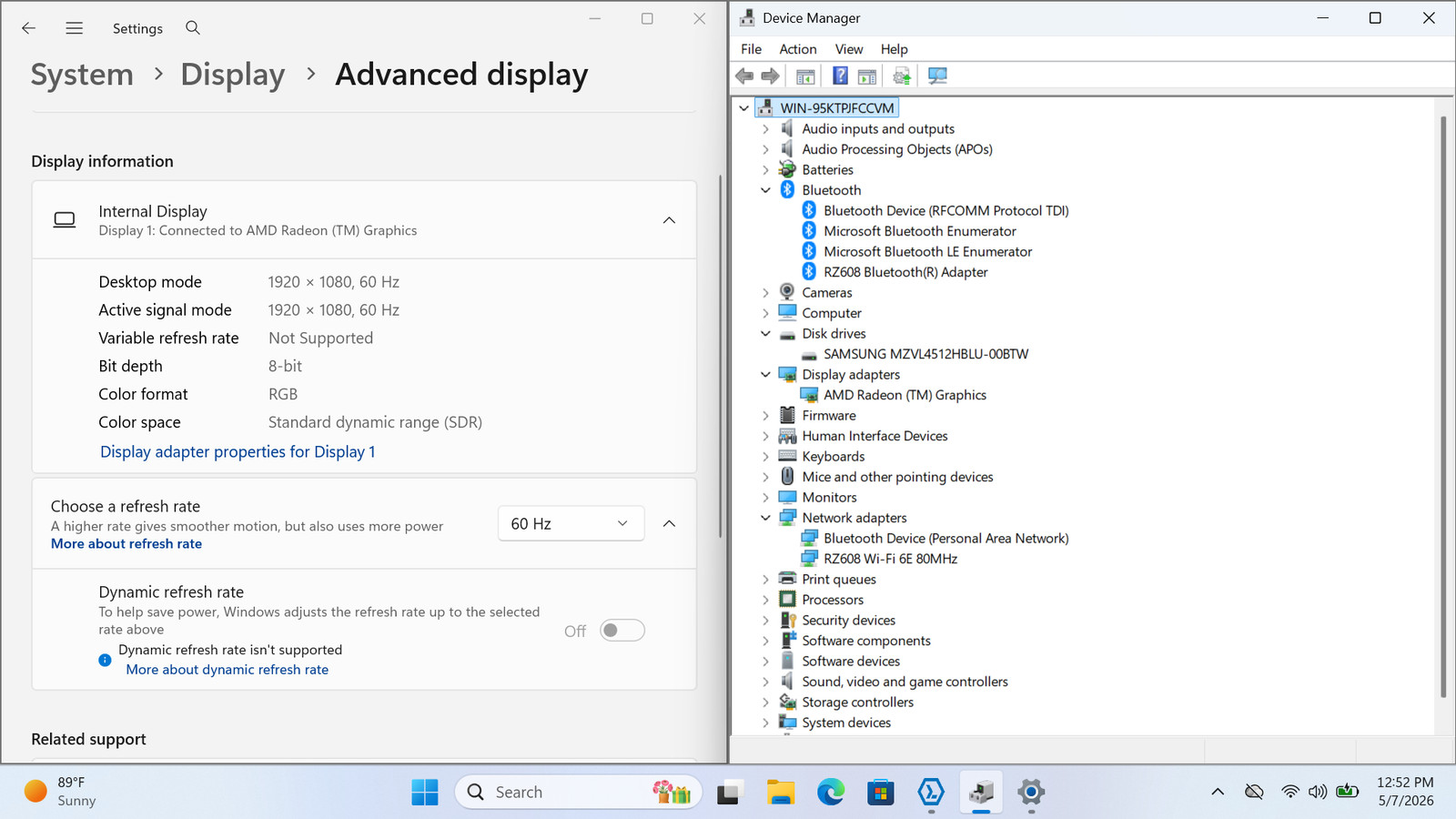Select AMD Radeon (TM) Graphics device
This screenshot has height=819, width=1456.
point(905,395)
